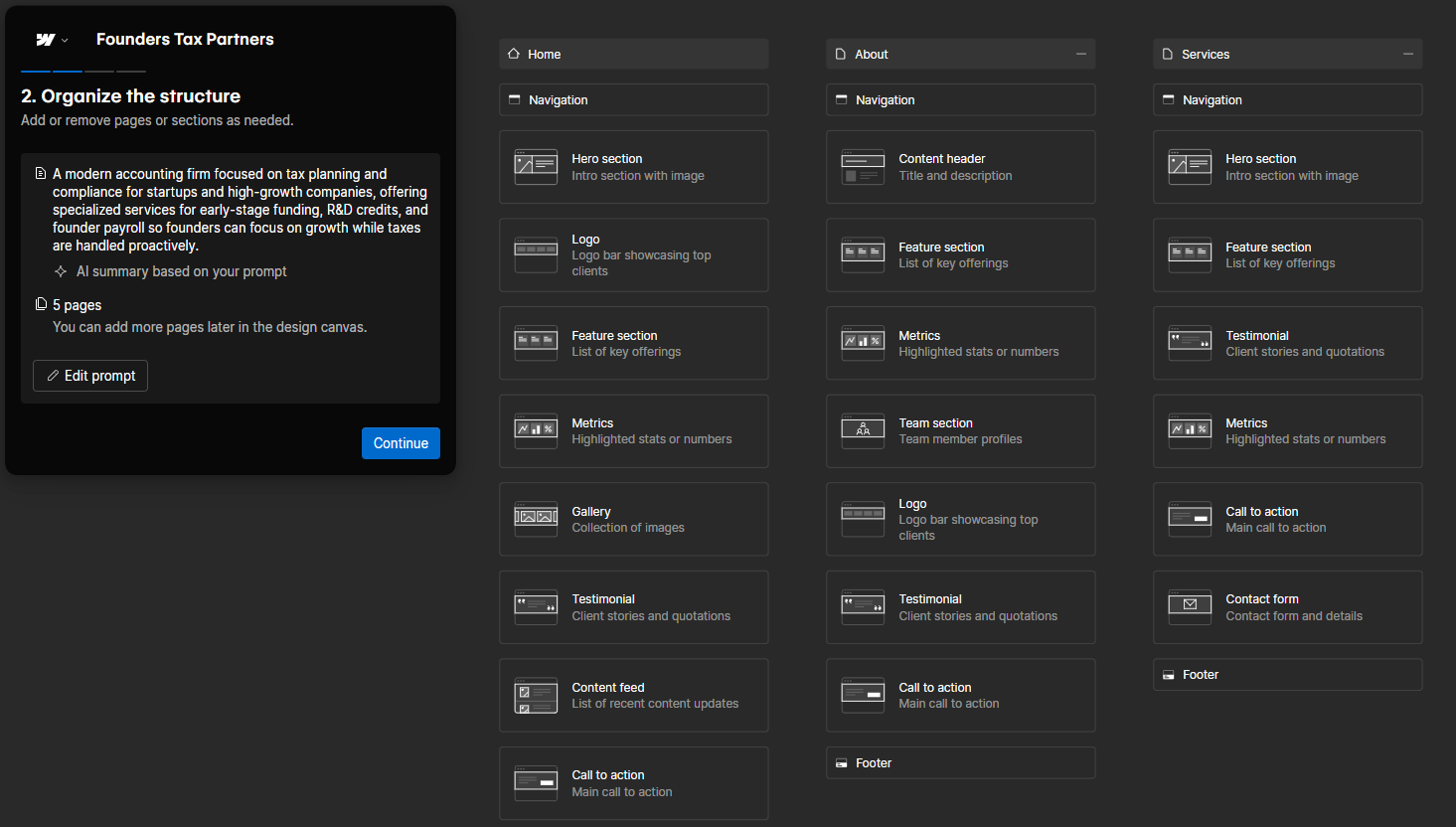
Task: Click Metrics thumbnail icon in Home column
Action: (536, 431)
